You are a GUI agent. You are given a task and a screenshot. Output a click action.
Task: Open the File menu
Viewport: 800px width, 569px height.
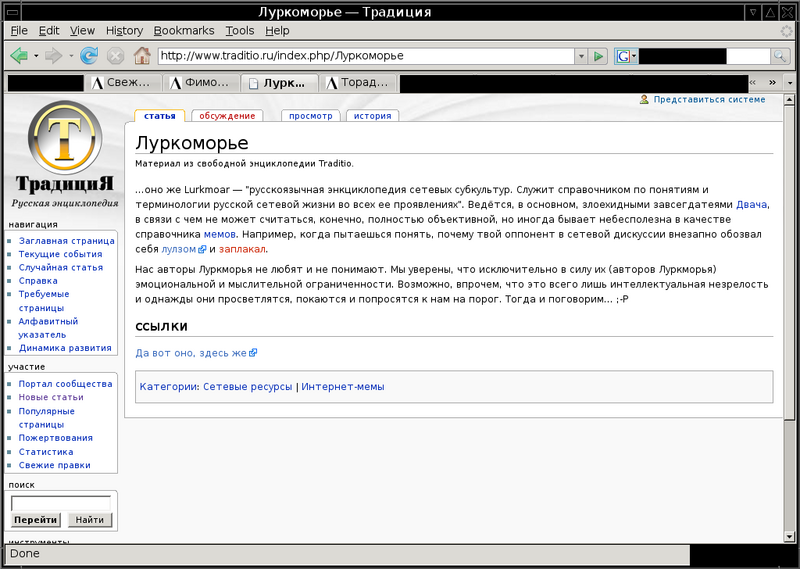pyautogui.click(x=19, y=31)
